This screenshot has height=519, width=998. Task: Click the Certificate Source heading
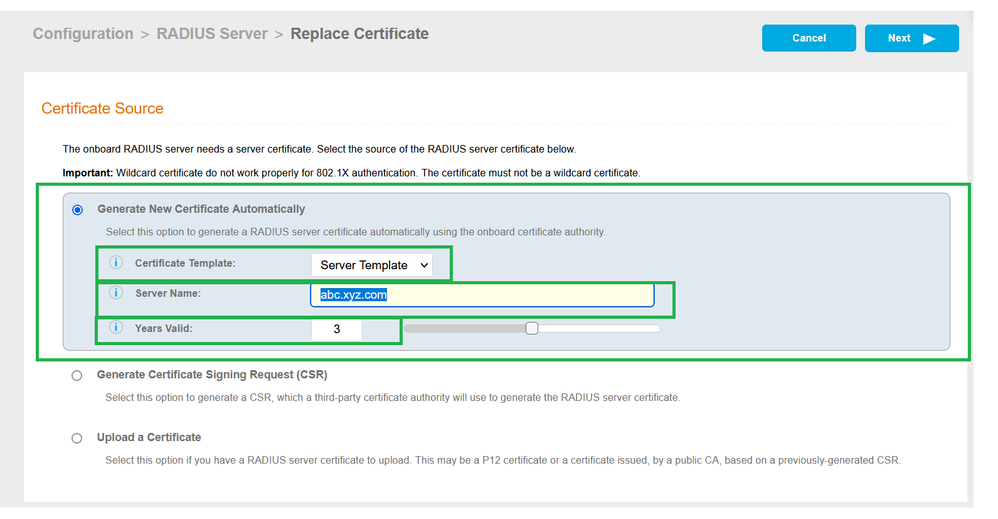click(102, 108)
